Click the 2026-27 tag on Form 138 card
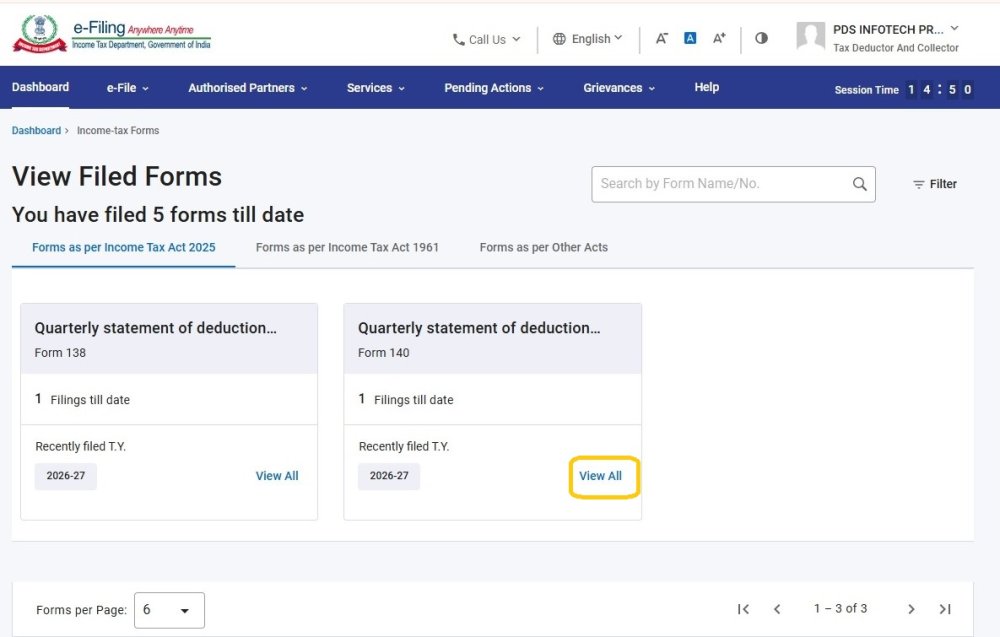 [x=66, y=476]
